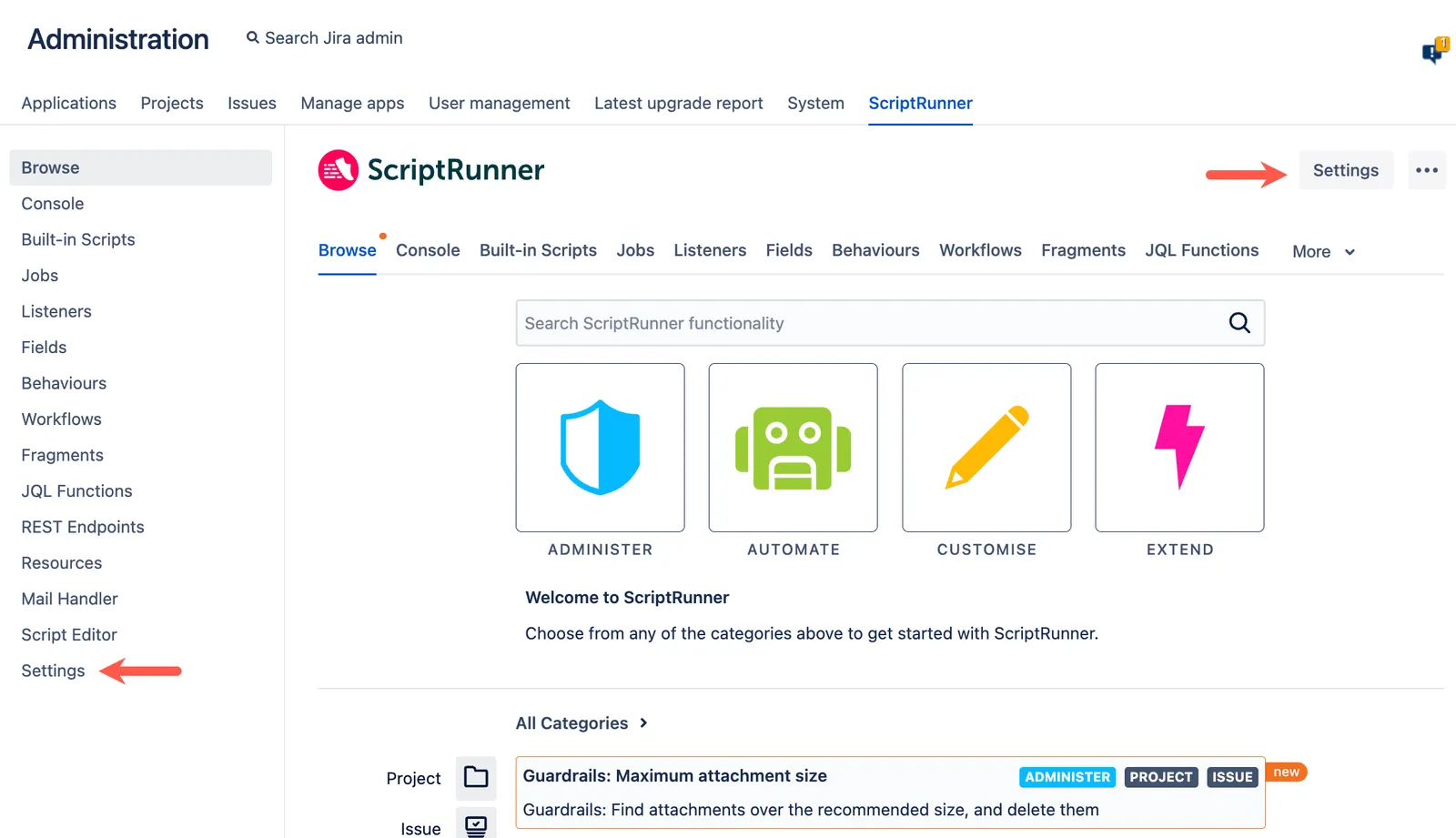
Task: Click the Administration page heading
Action: [x=118, y=39]
